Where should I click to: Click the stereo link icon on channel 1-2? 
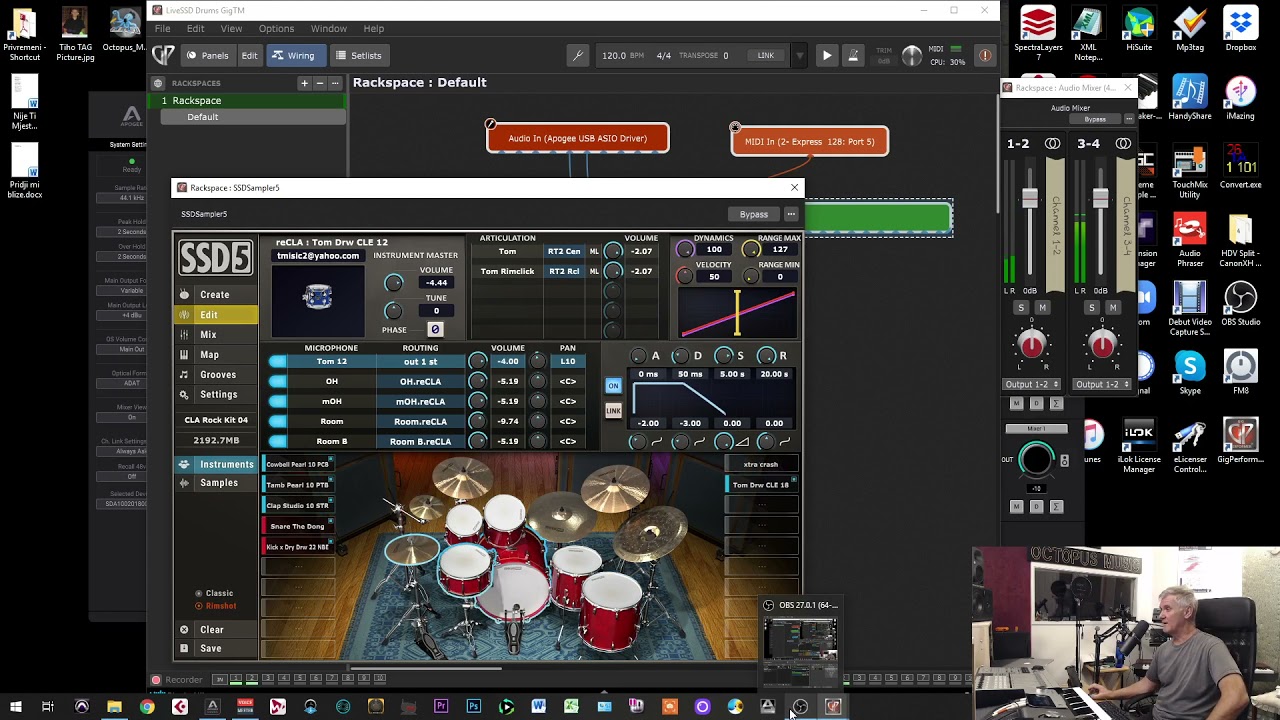pos(1052,144)
